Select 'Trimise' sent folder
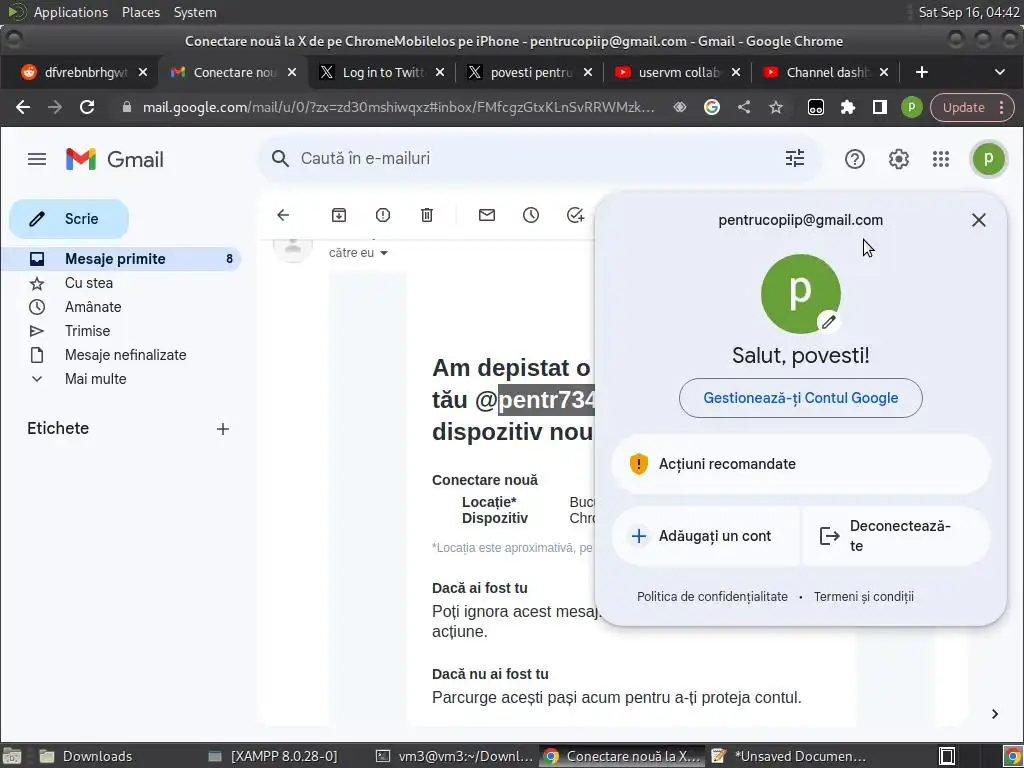 click(x=122, y=331)
